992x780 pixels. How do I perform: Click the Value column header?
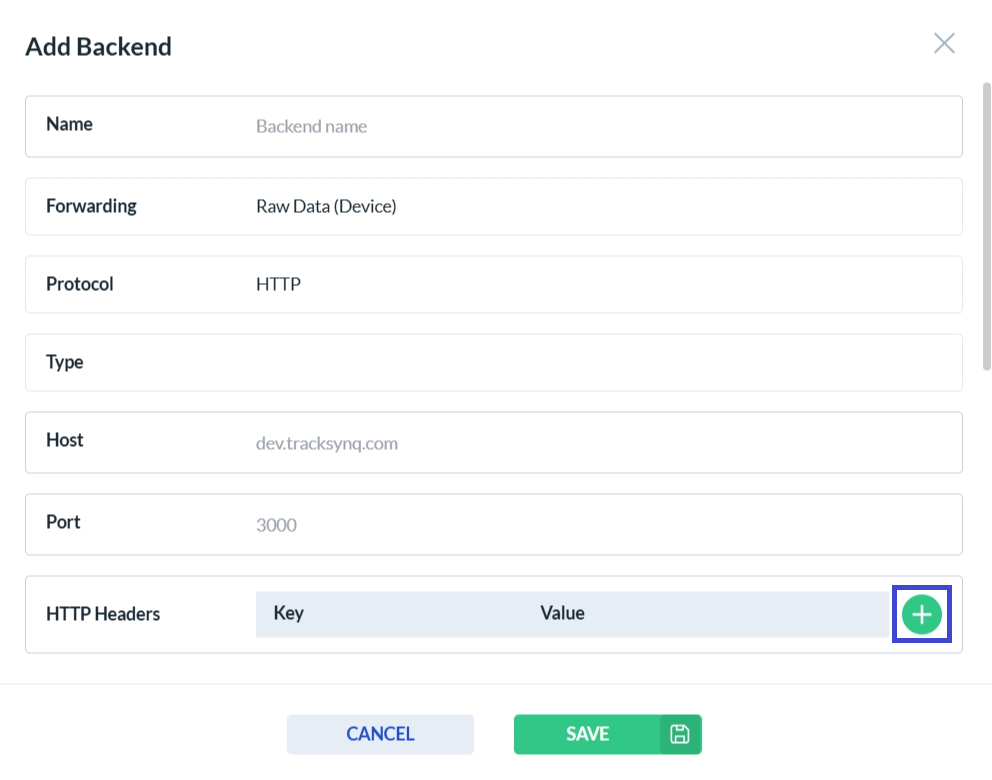562,613
